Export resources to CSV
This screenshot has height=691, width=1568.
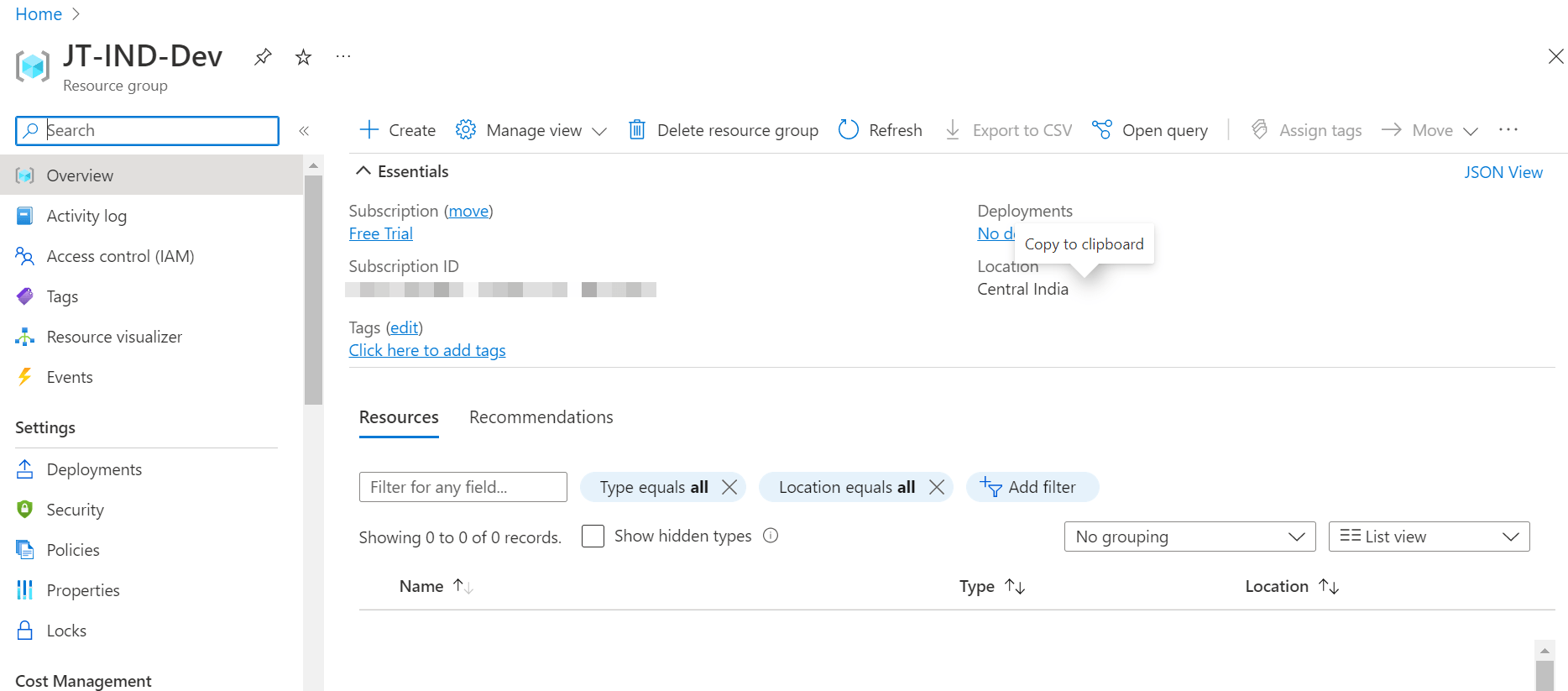1008,130
